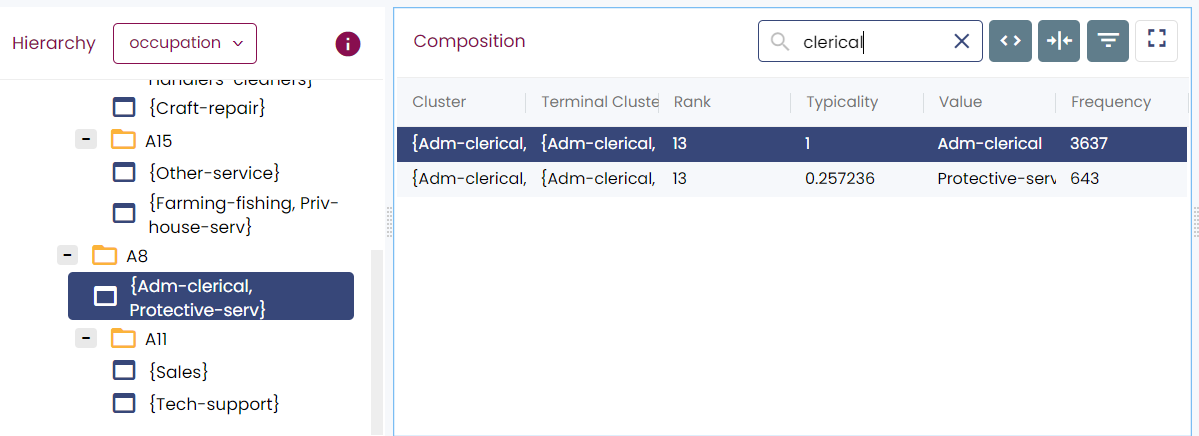Collapse the A11 folder
1199x436 pixels.
tap(87, 339)
